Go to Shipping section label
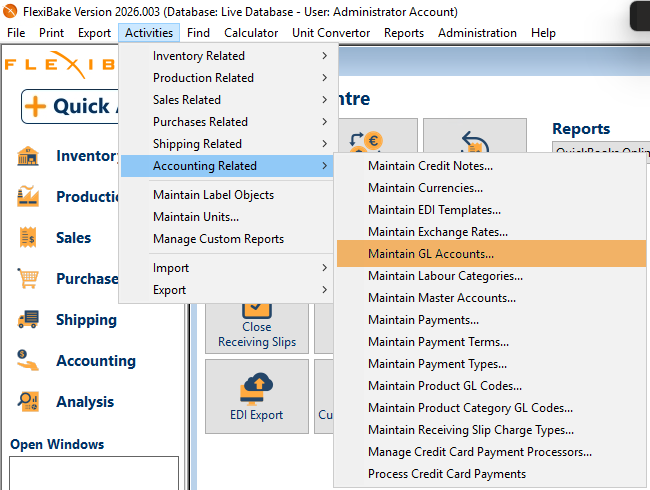The image size is (650, 490). pos(86,320)
